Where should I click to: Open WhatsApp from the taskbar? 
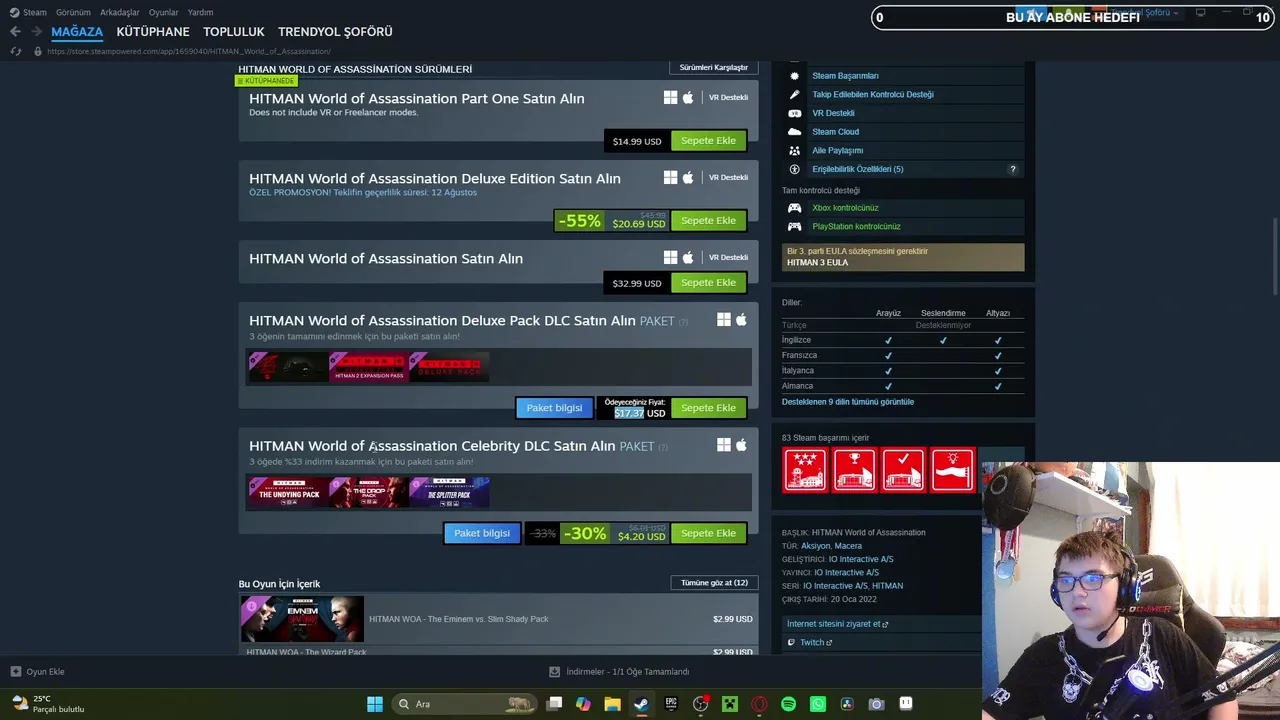(x=818, y=704)
